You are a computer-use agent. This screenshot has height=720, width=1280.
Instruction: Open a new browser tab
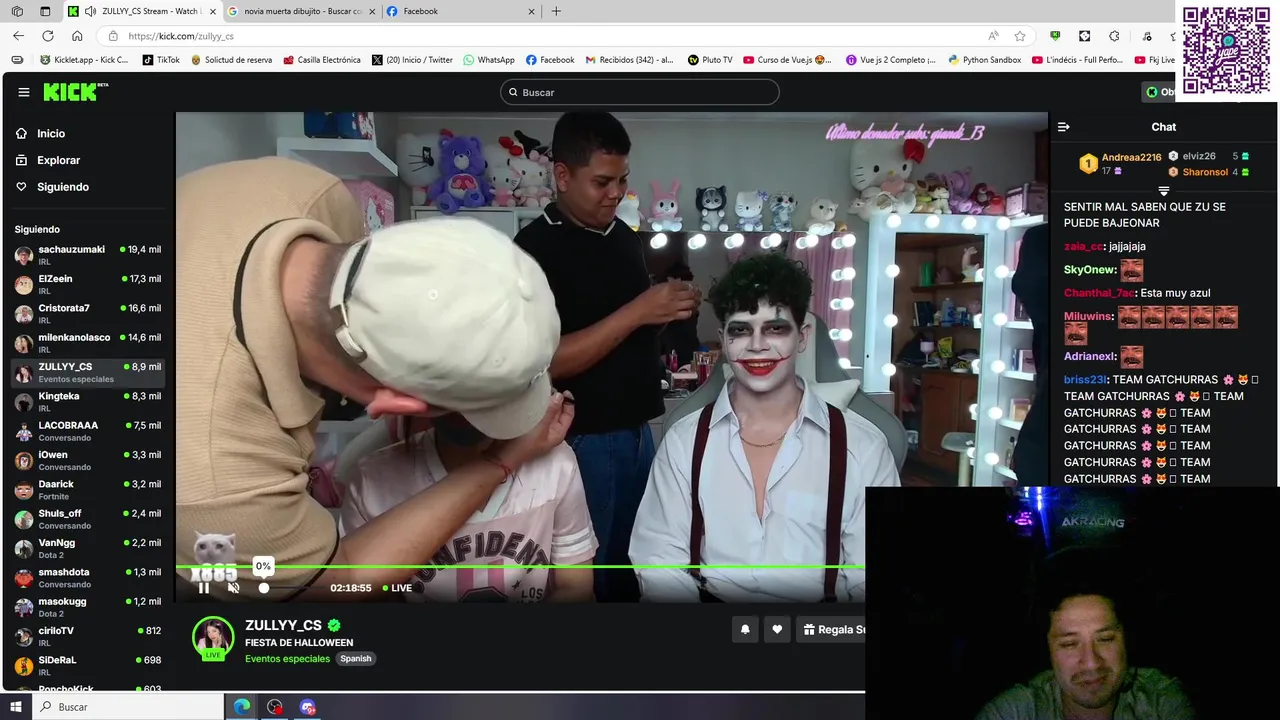(x=556, y=11)
